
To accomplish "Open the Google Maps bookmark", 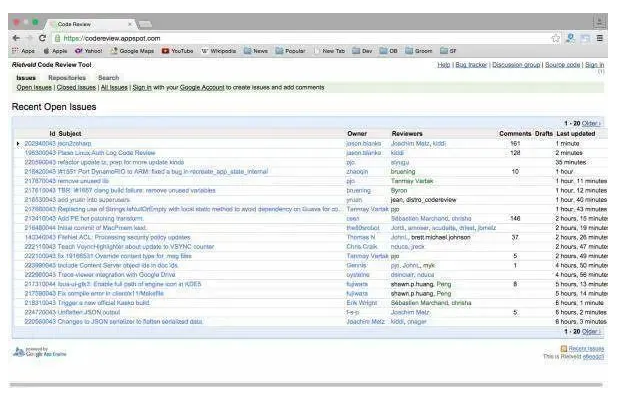I will coord(132,51).
